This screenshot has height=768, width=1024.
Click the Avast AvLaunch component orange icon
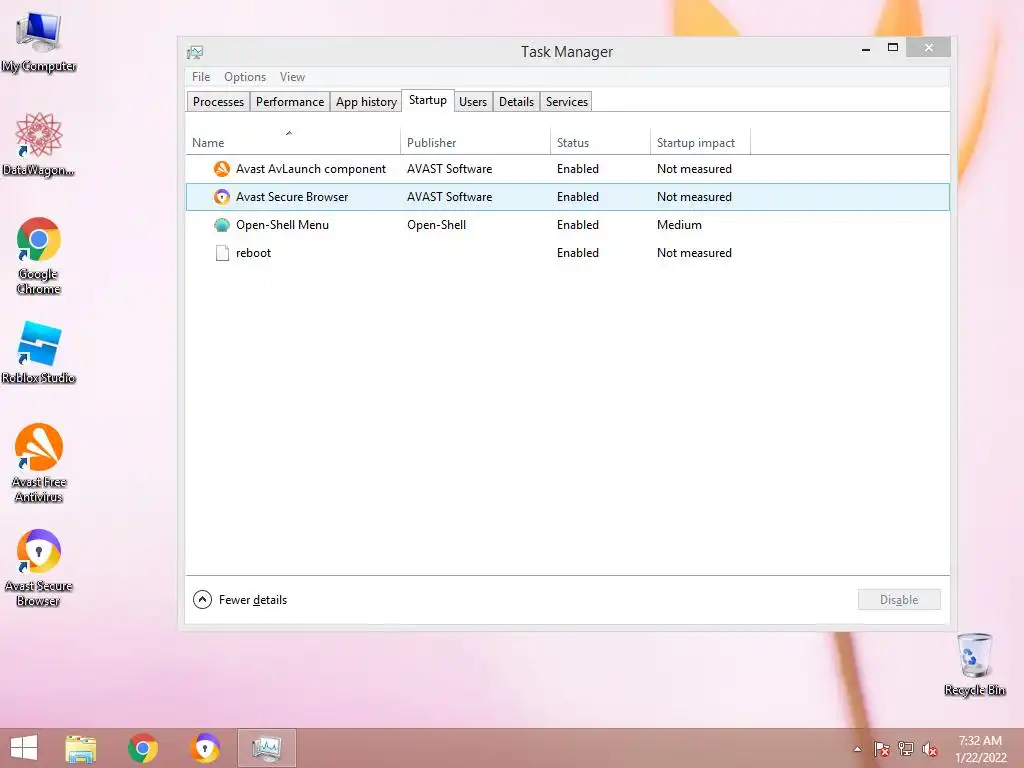[222, 168]
